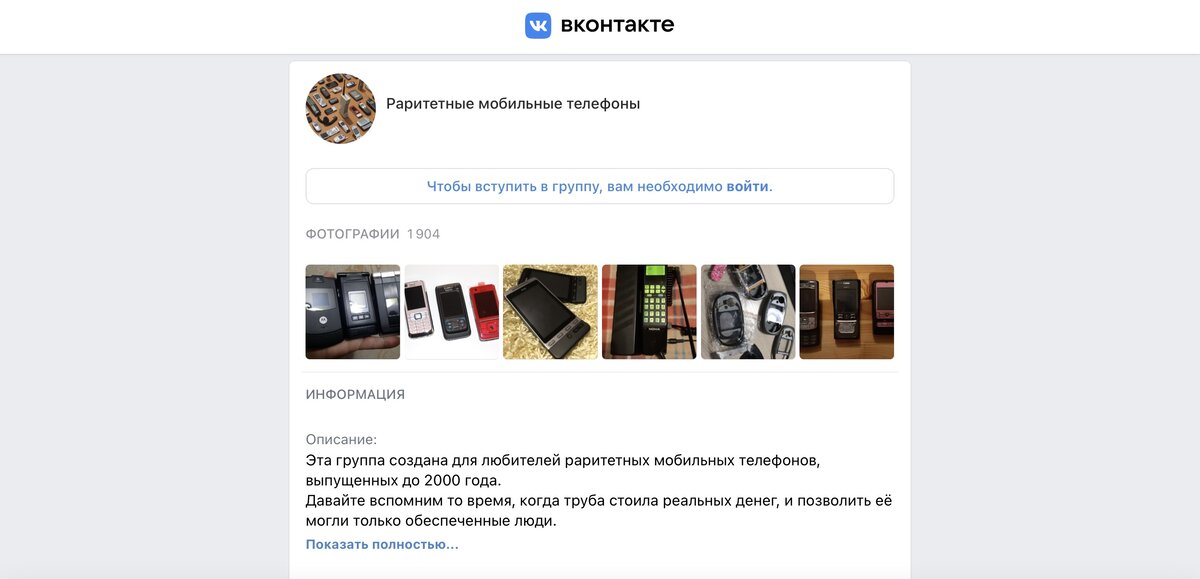Click the second description line about труба

click(599, 511)
